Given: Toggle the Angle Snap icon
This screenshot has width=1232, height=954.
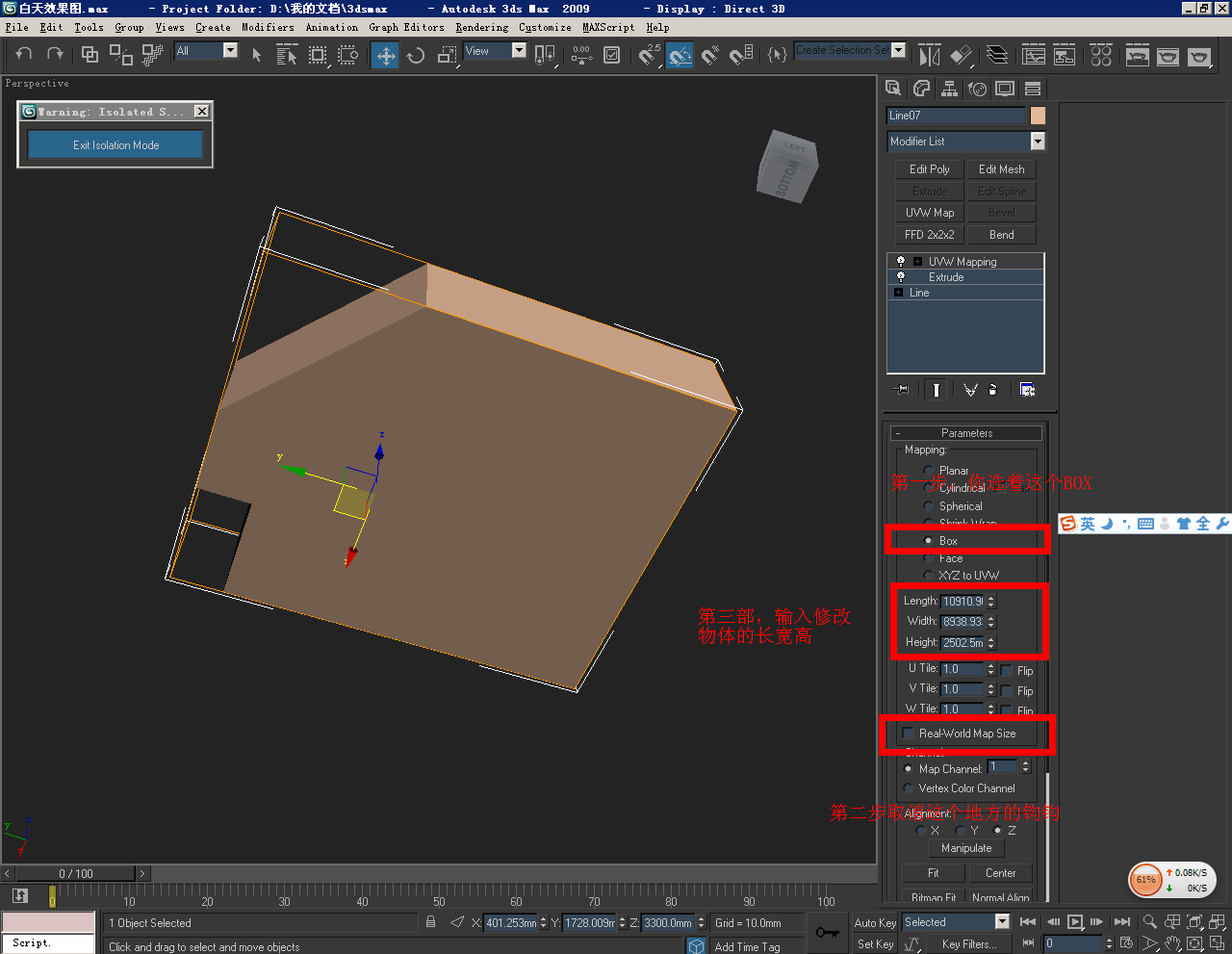Looking at the screenshot, I should [680, 56].
